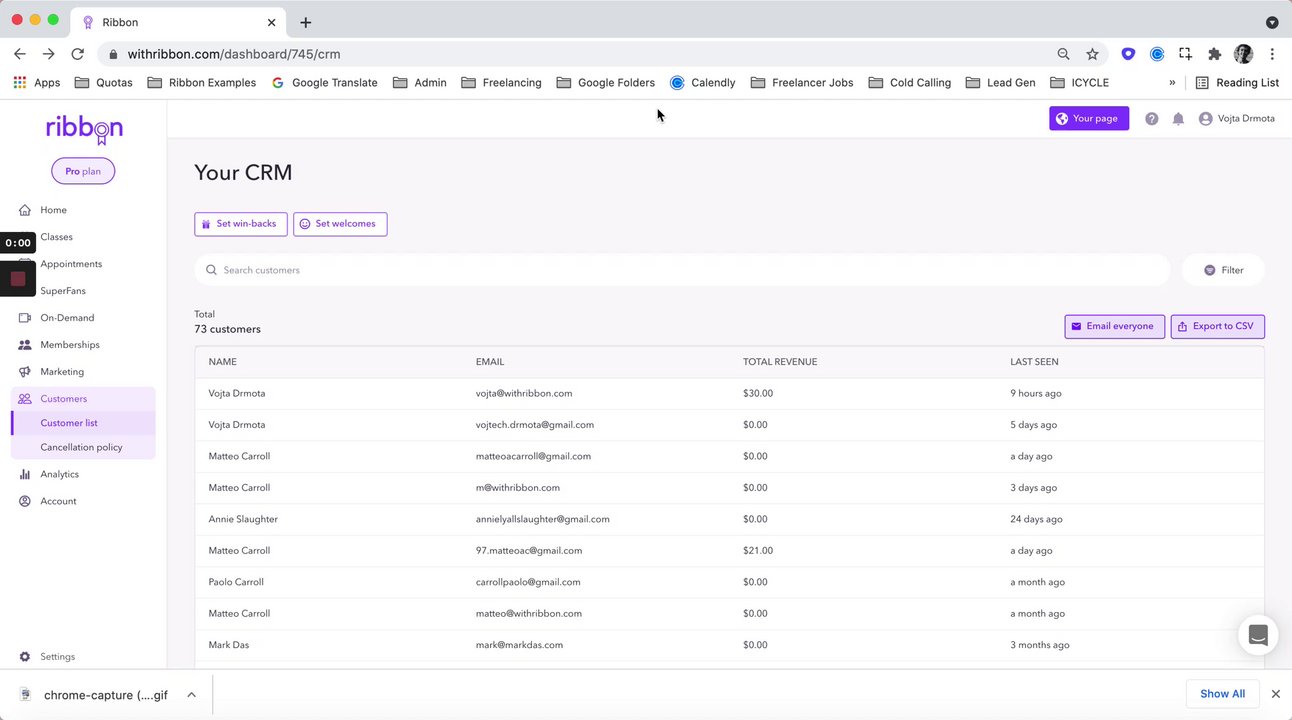Click the Search customers field
1292x720 pixels.
click(682, 270)
